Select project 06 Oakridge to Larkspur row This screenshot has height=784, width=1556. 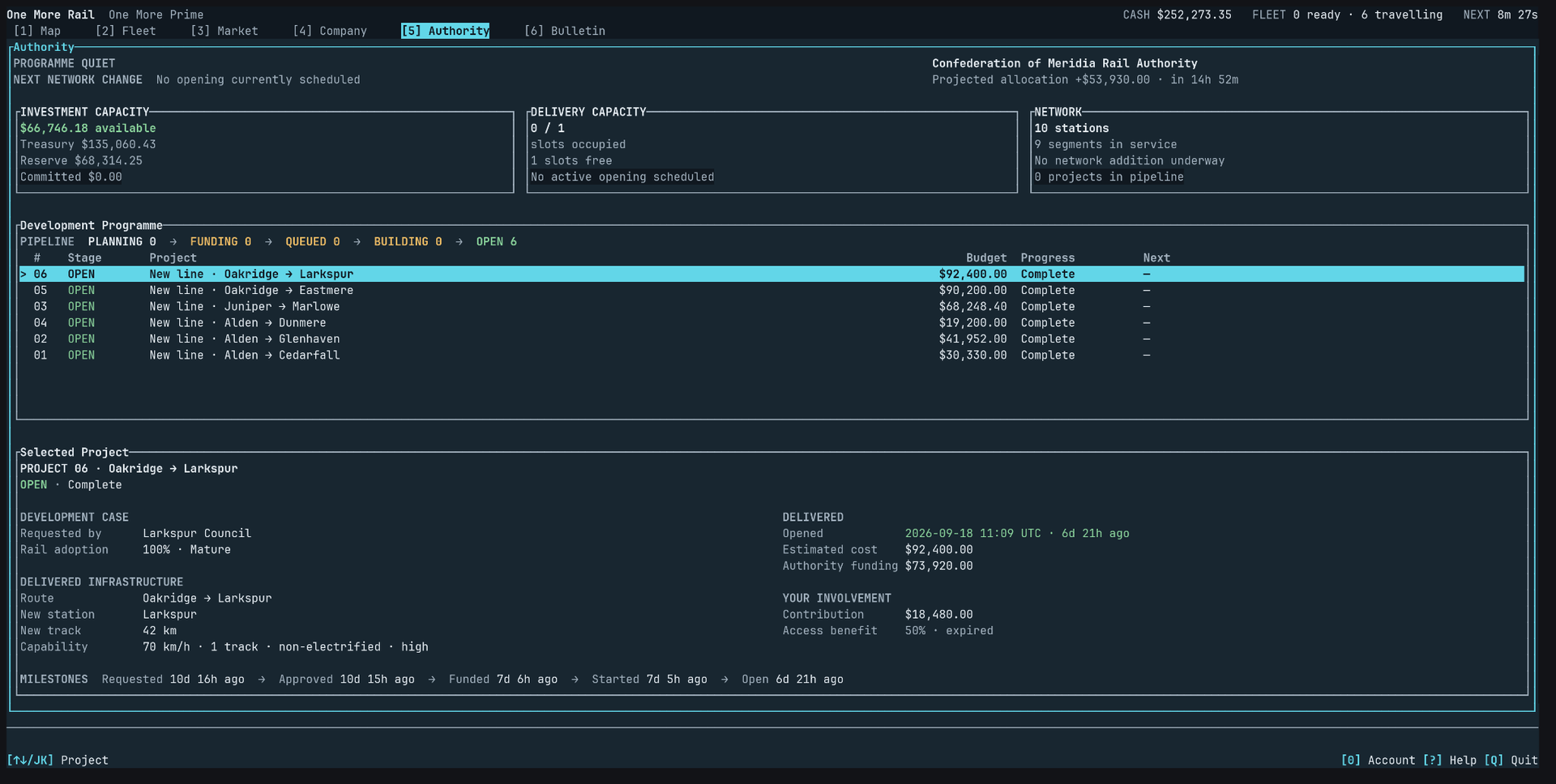(772, 274)
